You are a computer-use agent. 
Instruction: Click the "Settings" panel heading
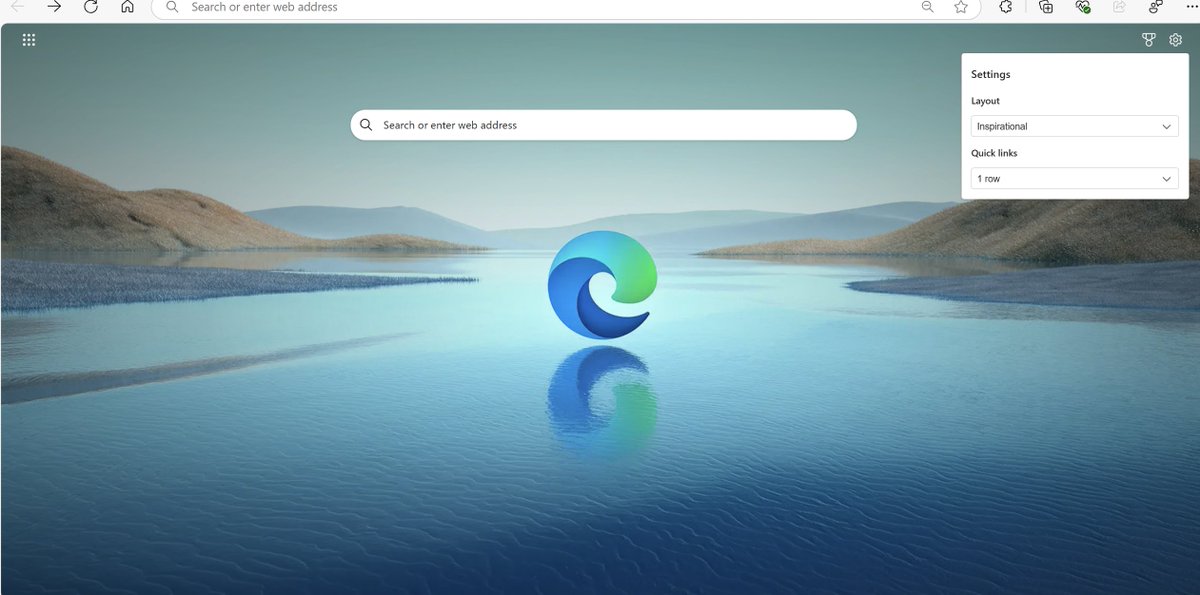(990, 74)
